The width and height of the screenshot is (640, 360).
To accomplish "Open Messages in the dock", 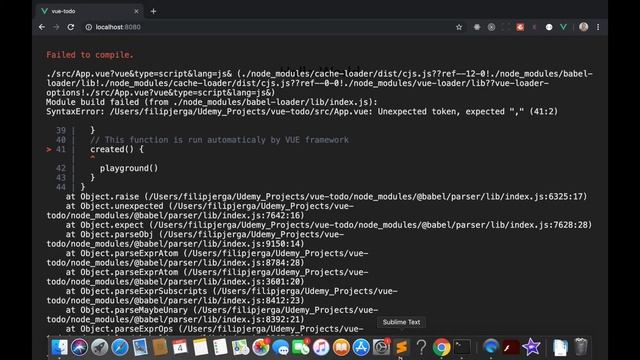I will 281,347.
